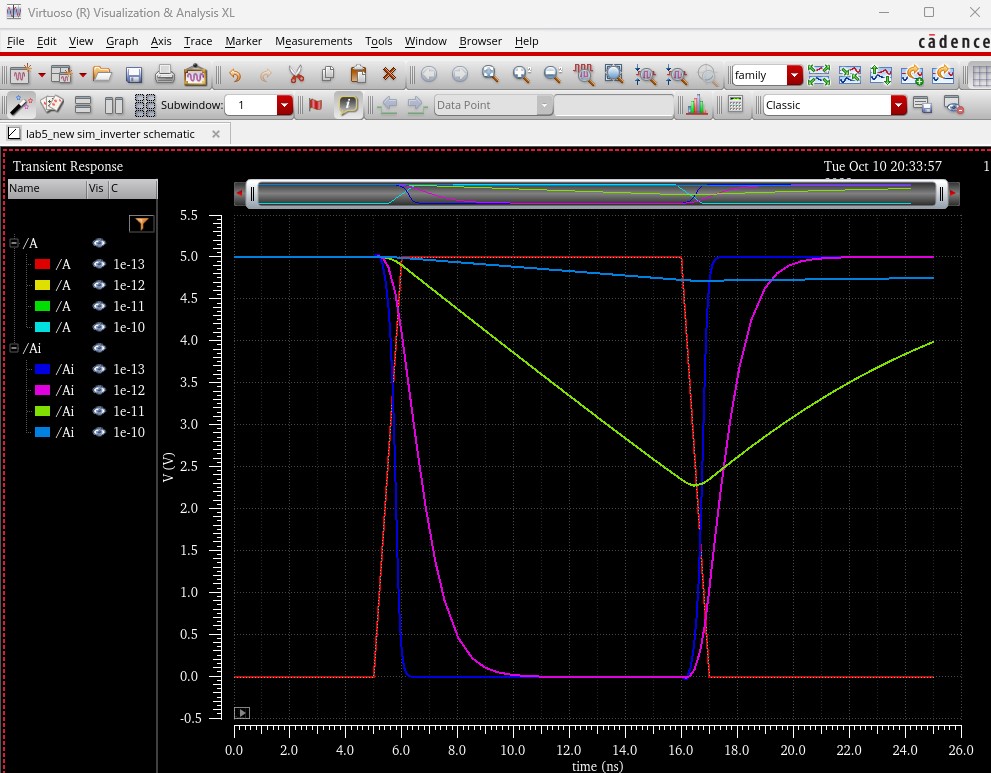The width and height of the screenshot is (991, 773).
Task: Hide the /A 1e-13 trace visibility eye
Action: tap(99, 264)
